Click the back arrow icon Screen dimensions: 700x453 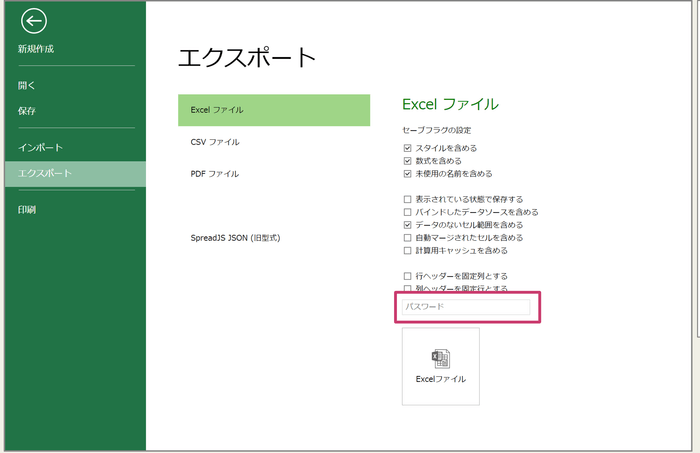(x=33, y=21)
